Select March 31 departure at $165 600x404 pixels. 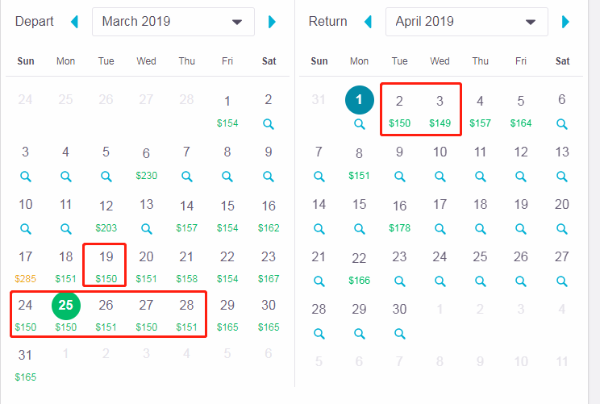[25, 364]
